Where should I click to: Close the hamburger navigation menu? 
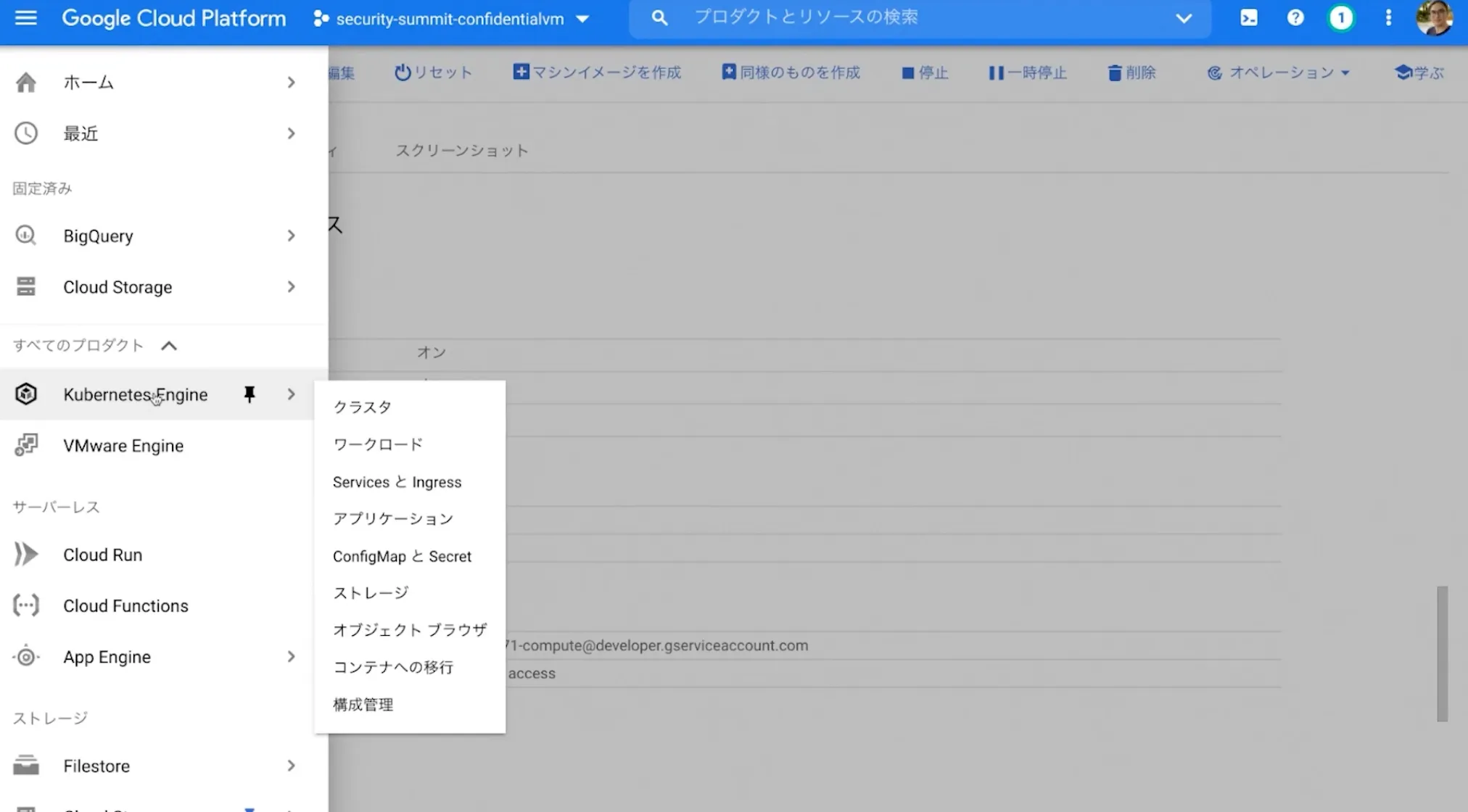click(x=25, y=18)
